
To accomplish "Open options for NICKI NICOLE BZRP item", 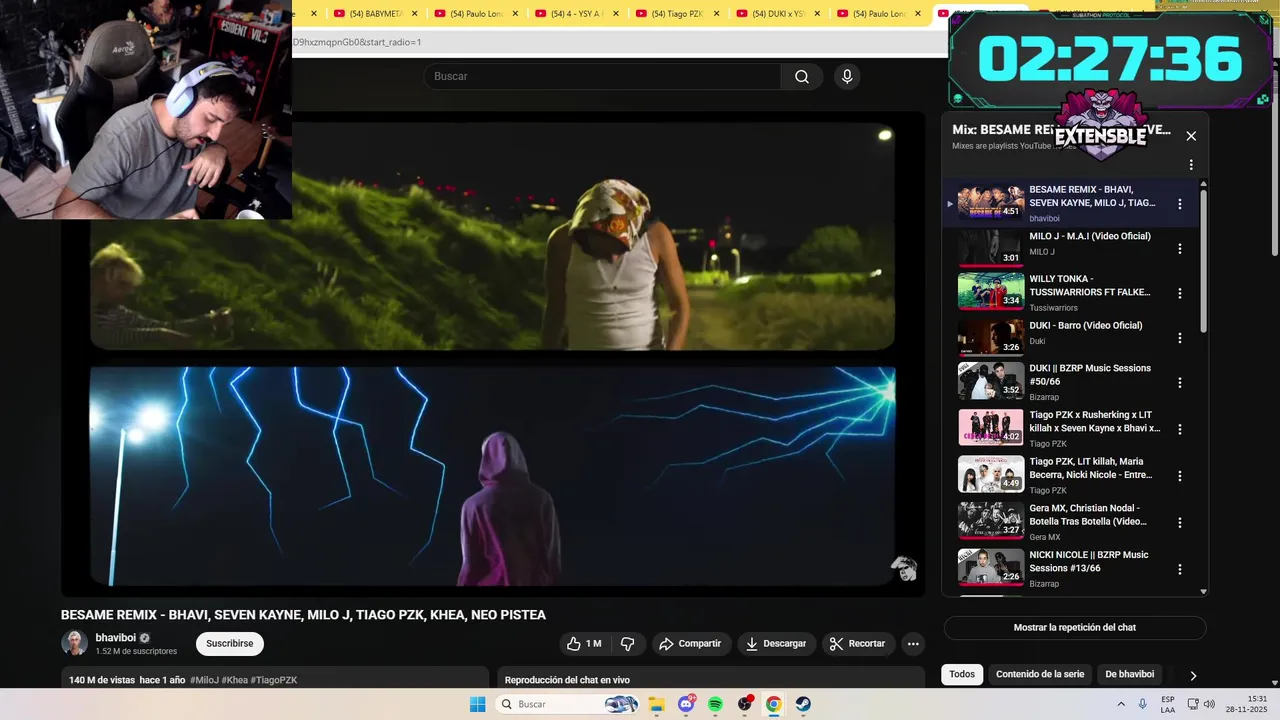I will tap(1180, 569).
